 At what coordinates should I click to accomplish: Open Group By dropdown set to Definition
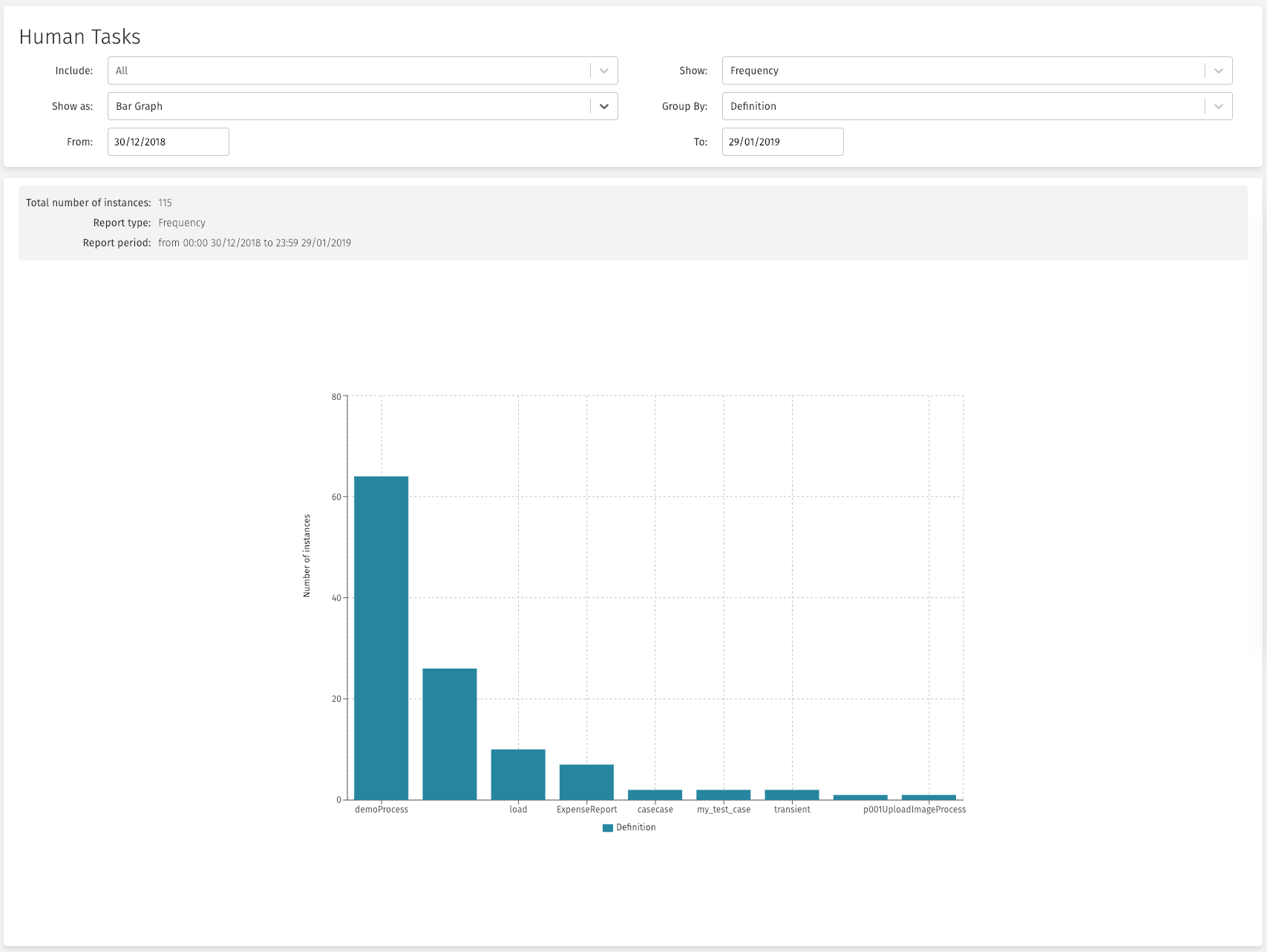pyautogui.click(x=963, y=106)
